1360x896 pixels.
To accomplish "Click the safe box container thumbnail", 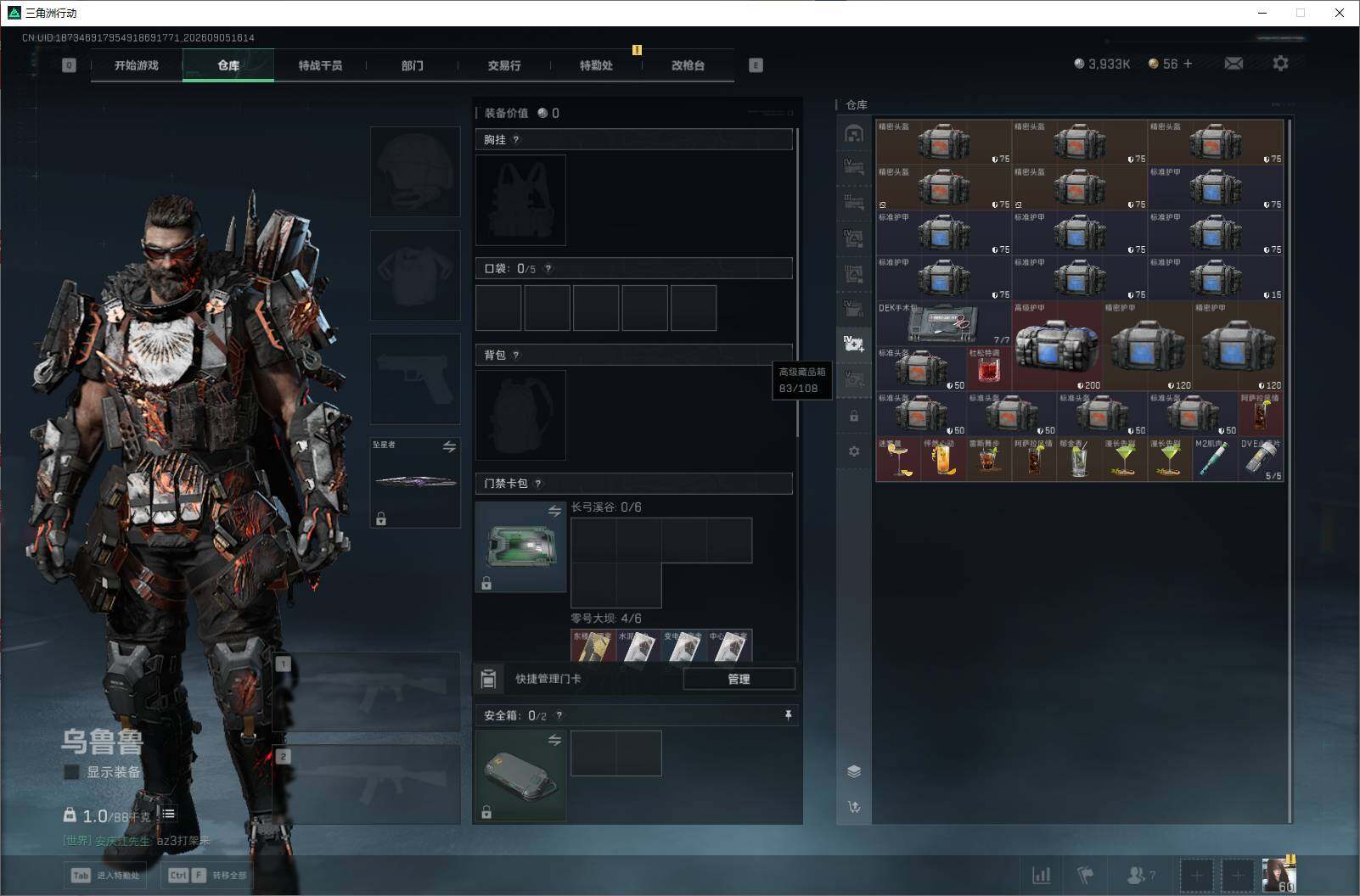I will click(520, 776).
